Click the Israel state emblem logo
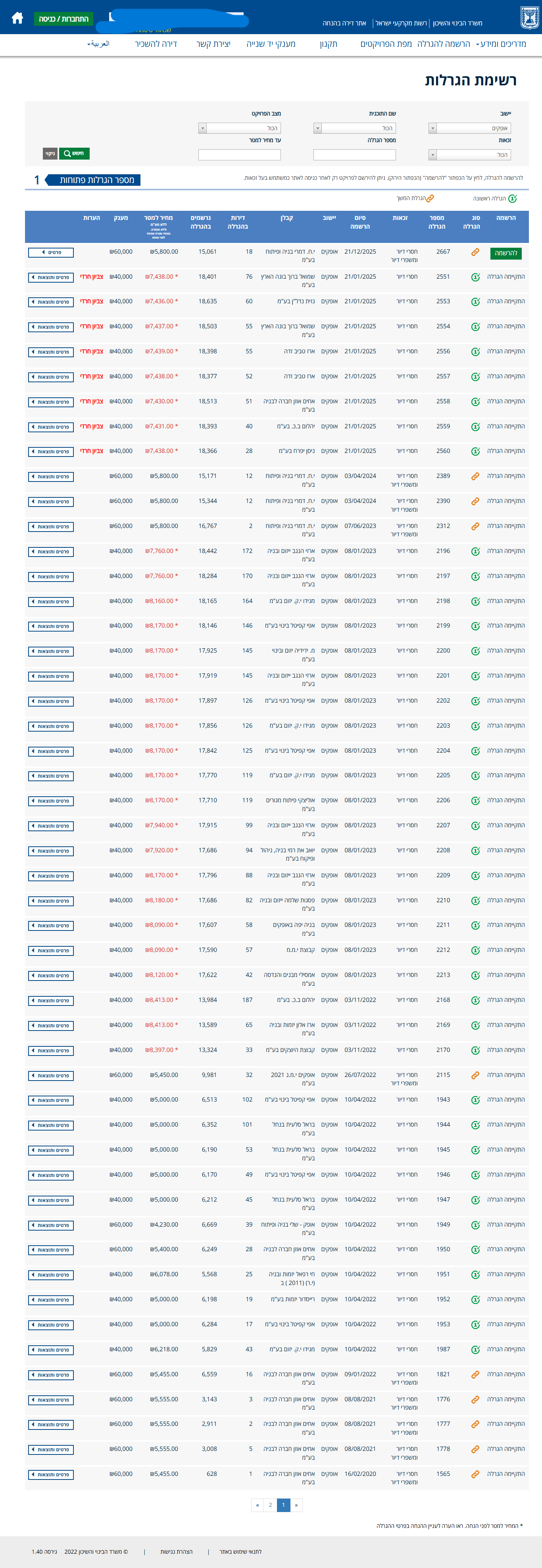 pyautogui.click(x=529, y=17)
